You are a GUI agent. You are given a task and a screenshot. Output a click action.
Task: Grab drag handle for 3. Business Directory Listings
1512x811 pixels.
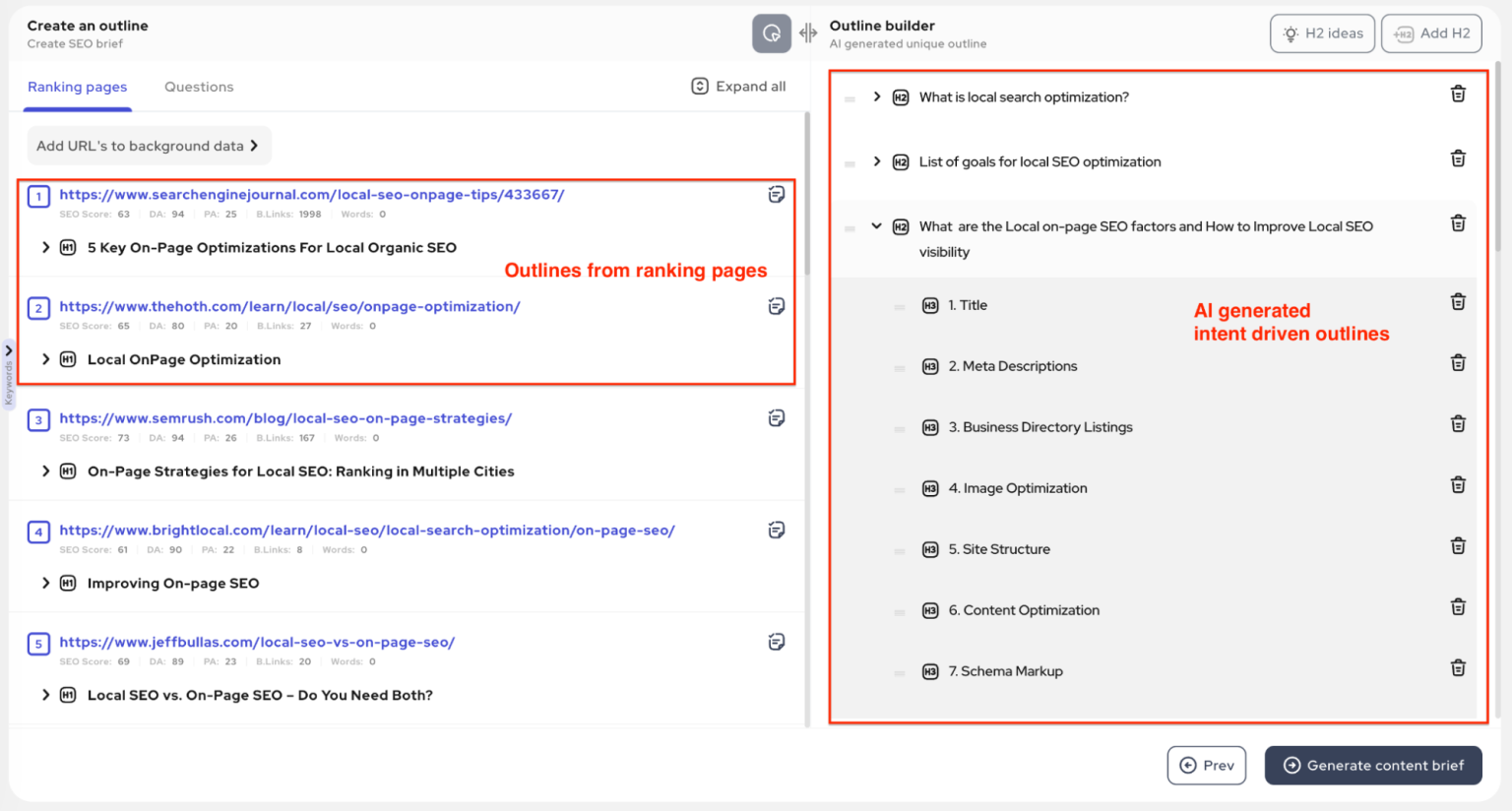click(899, 429)
